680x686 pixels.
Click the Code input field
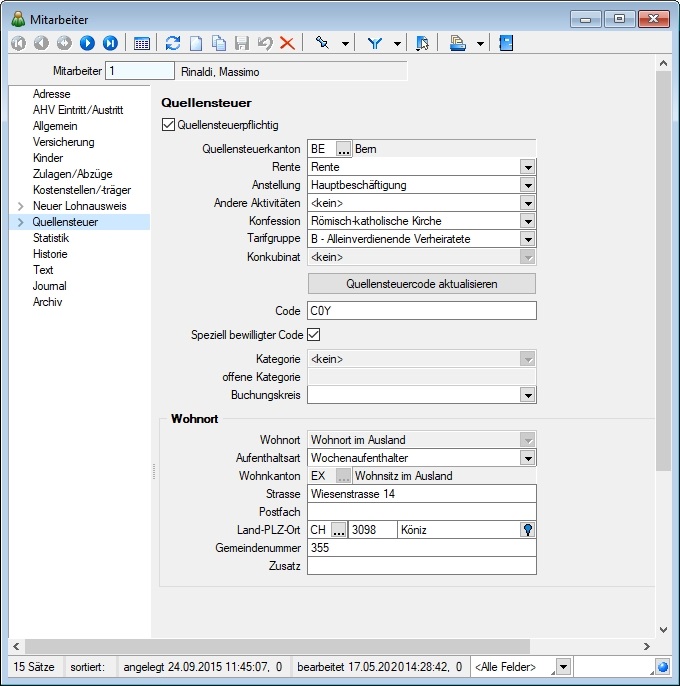point(422,311)
